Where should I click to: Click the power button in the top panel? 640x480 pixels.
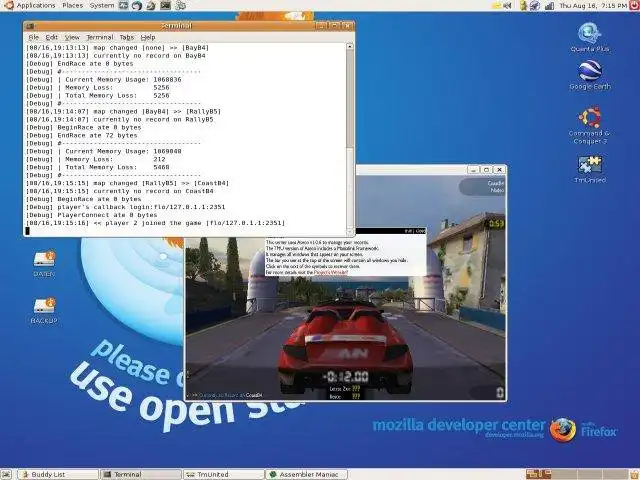635,5
